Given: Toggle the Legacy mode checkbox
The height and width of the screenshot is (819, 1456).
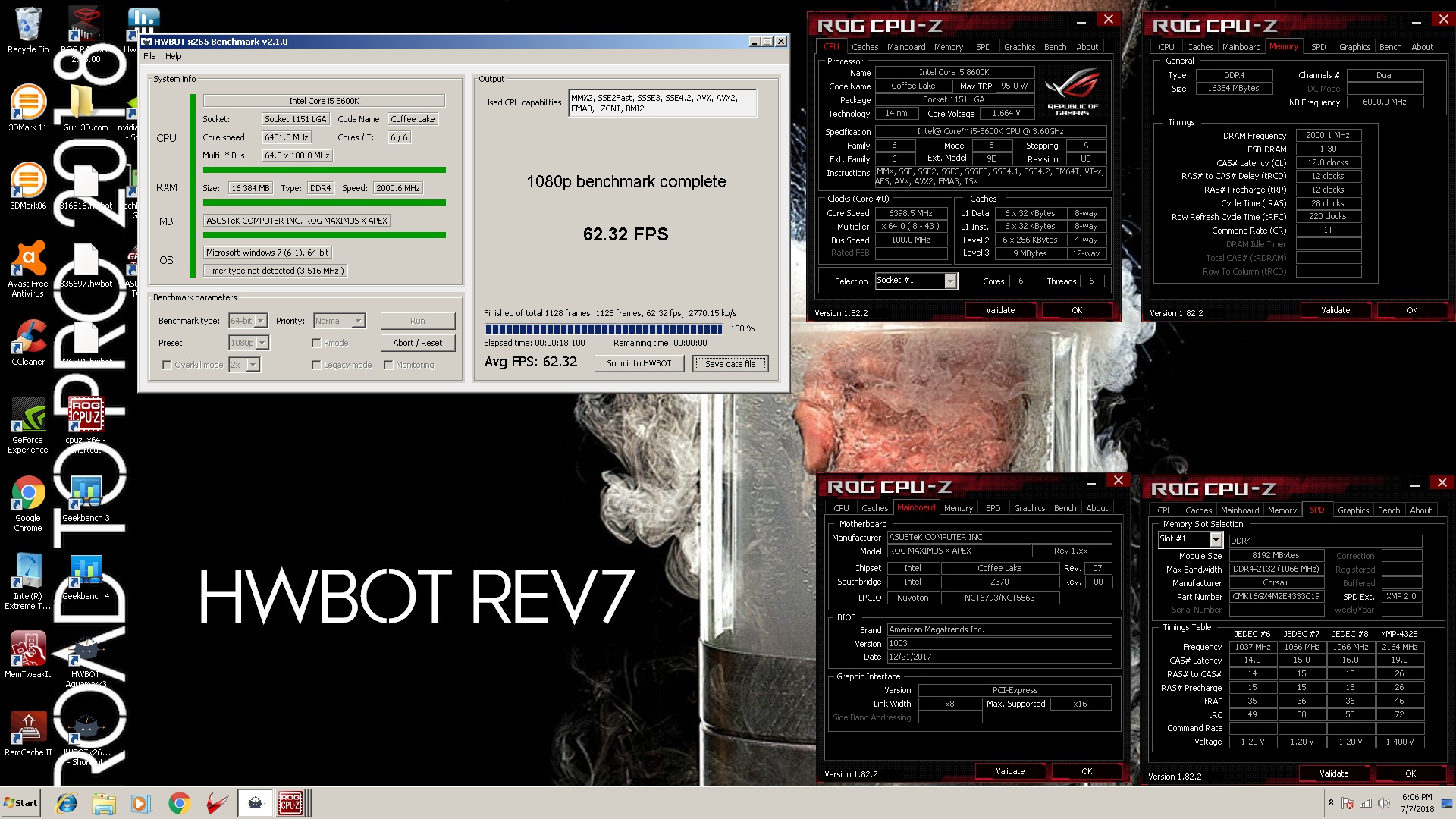Looking at the screenshot, I should [316, 365].
